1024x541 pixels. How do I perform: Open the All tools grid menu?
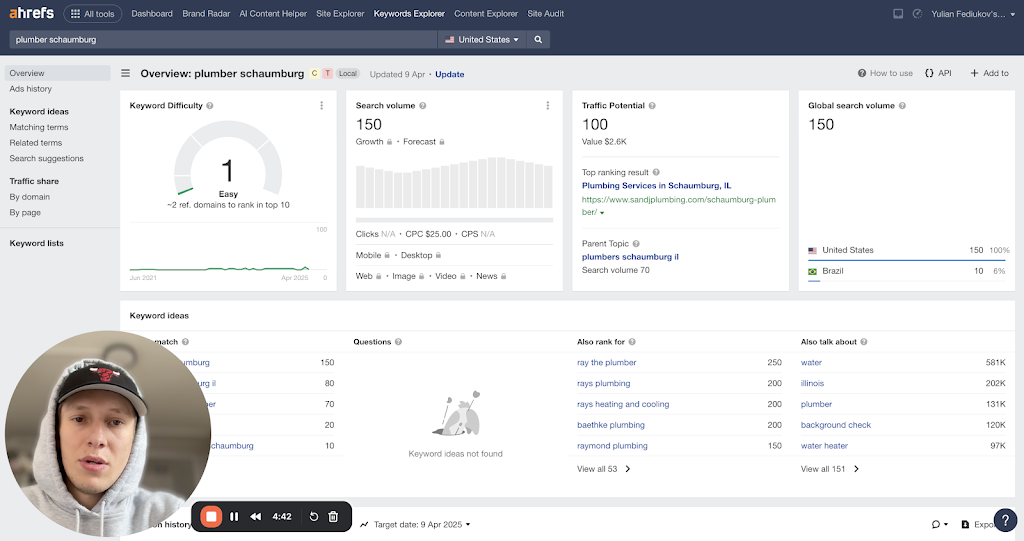(92, 14)
